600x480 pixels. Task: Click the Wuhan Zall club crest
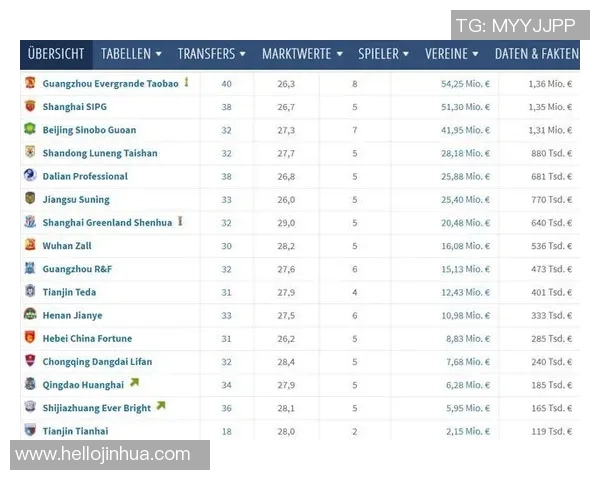coord(30,245)
